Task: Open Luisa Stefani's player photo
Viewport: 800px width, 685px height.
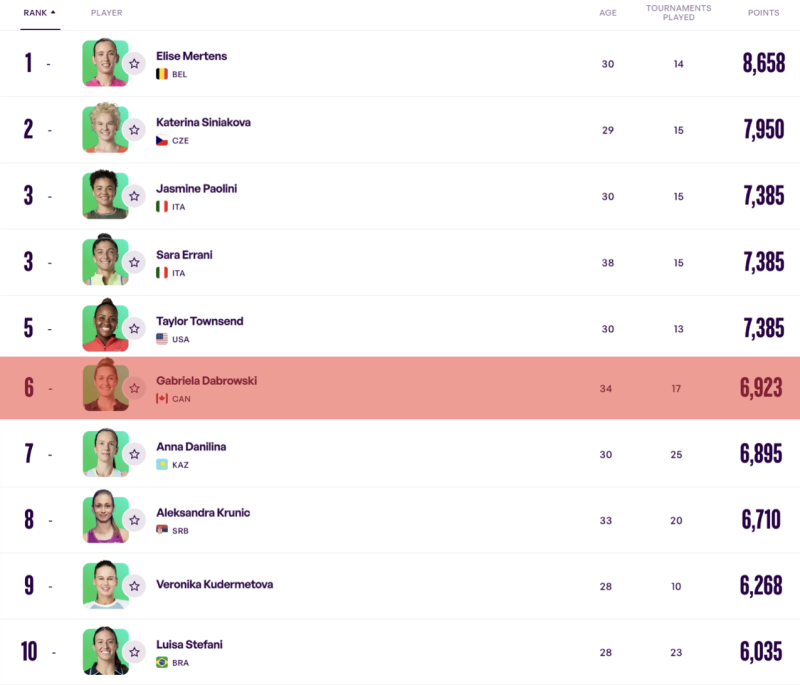Action: click(104, 651)
